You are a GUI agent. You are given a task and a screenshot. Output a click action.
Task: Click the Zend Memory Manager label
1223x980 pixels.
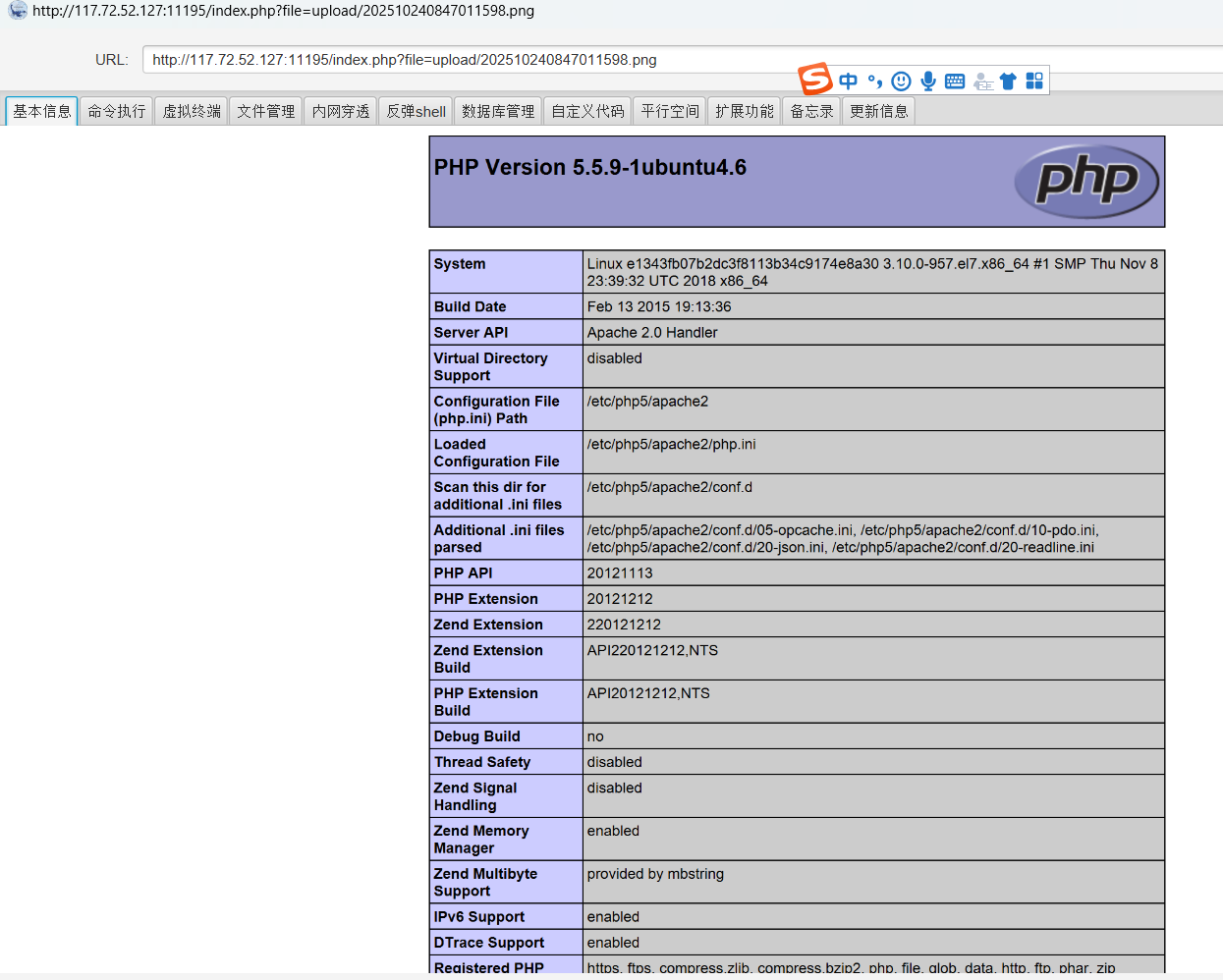click(x=481, y=840)
